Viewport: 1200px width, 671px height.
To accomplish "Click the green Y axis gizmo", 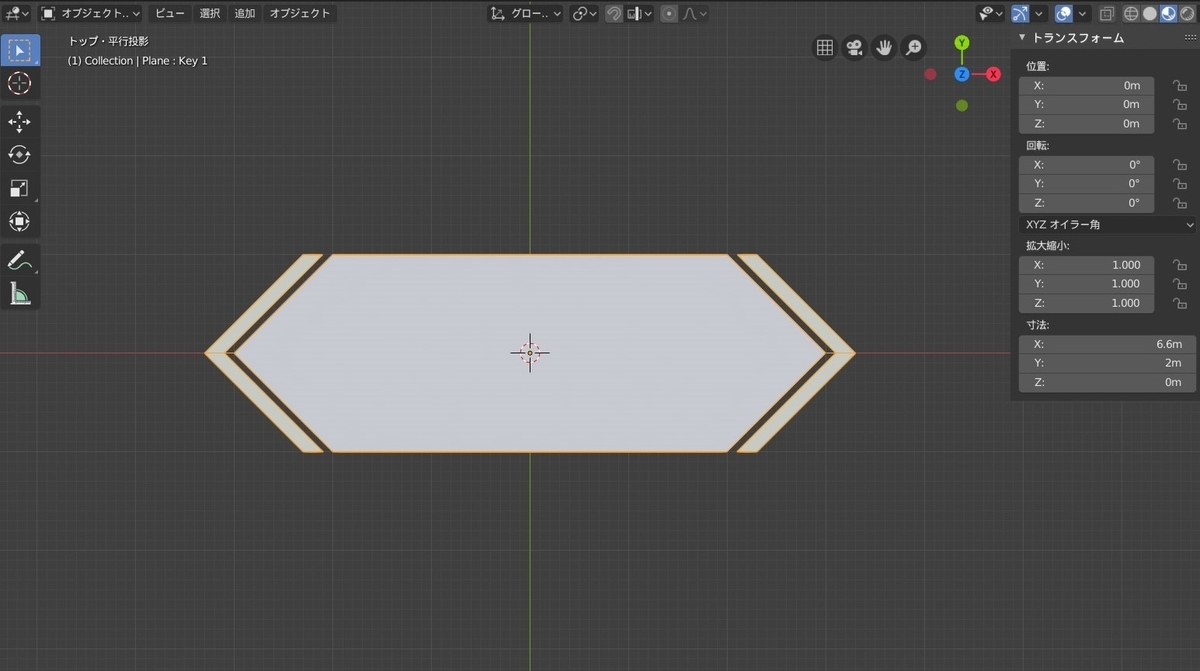I will coord(961,43).
